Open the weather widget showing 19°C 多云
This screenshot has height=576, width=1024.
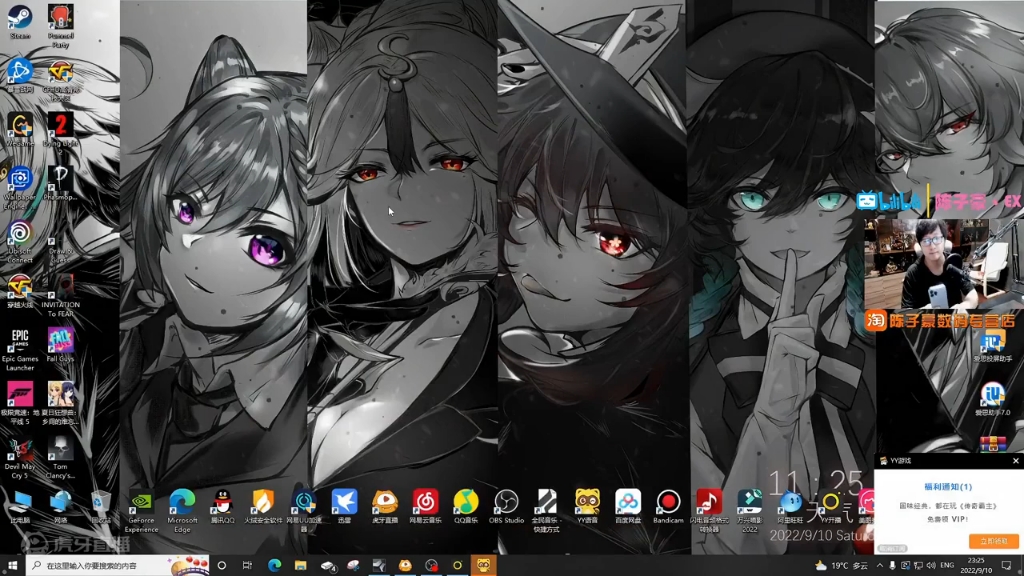coord(842,566)
